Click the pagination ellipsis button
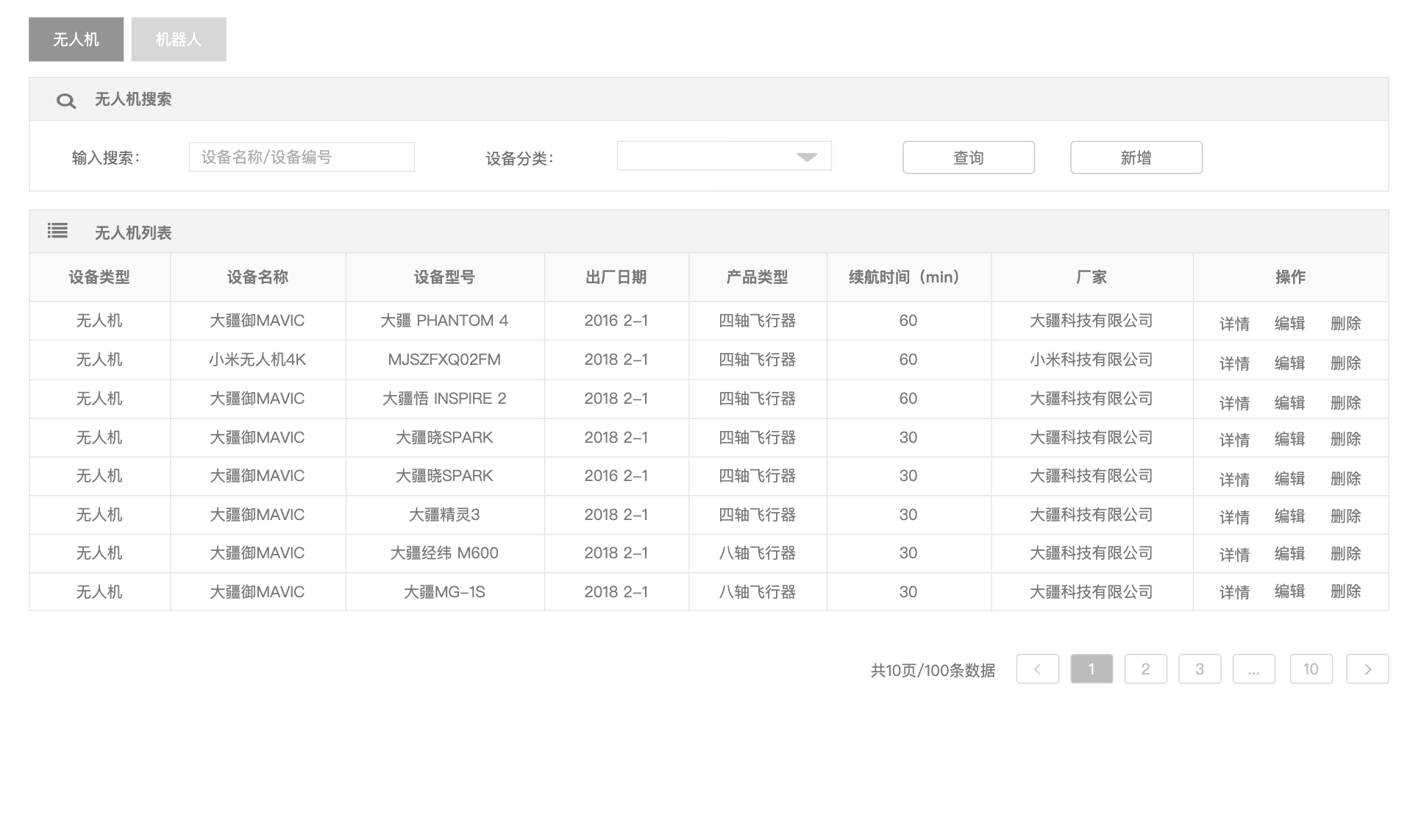The width and height of the screenshot is (1424, 840). click(x=1253, y=669)
